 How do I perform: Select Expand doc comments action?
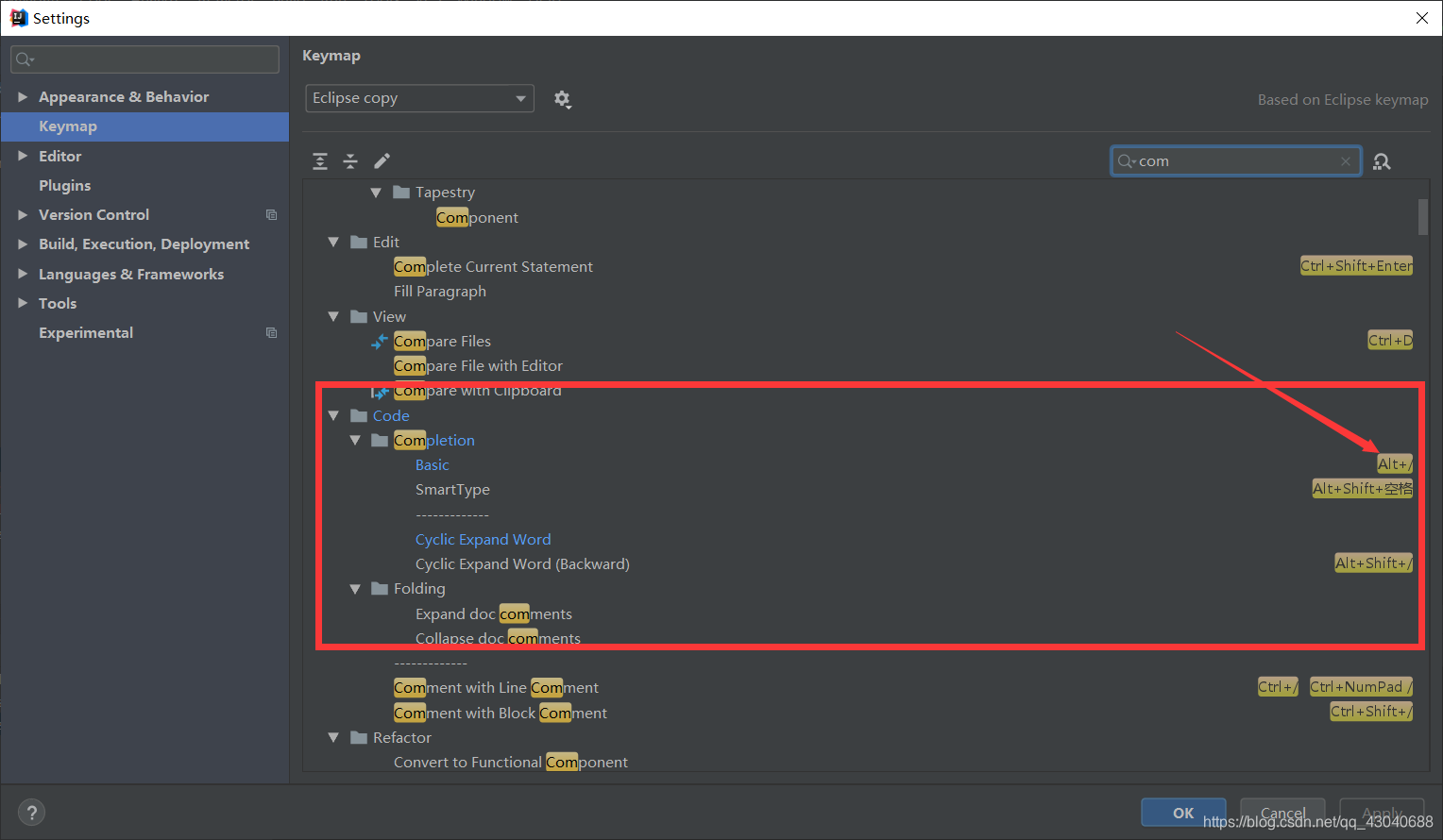point(493,614)
